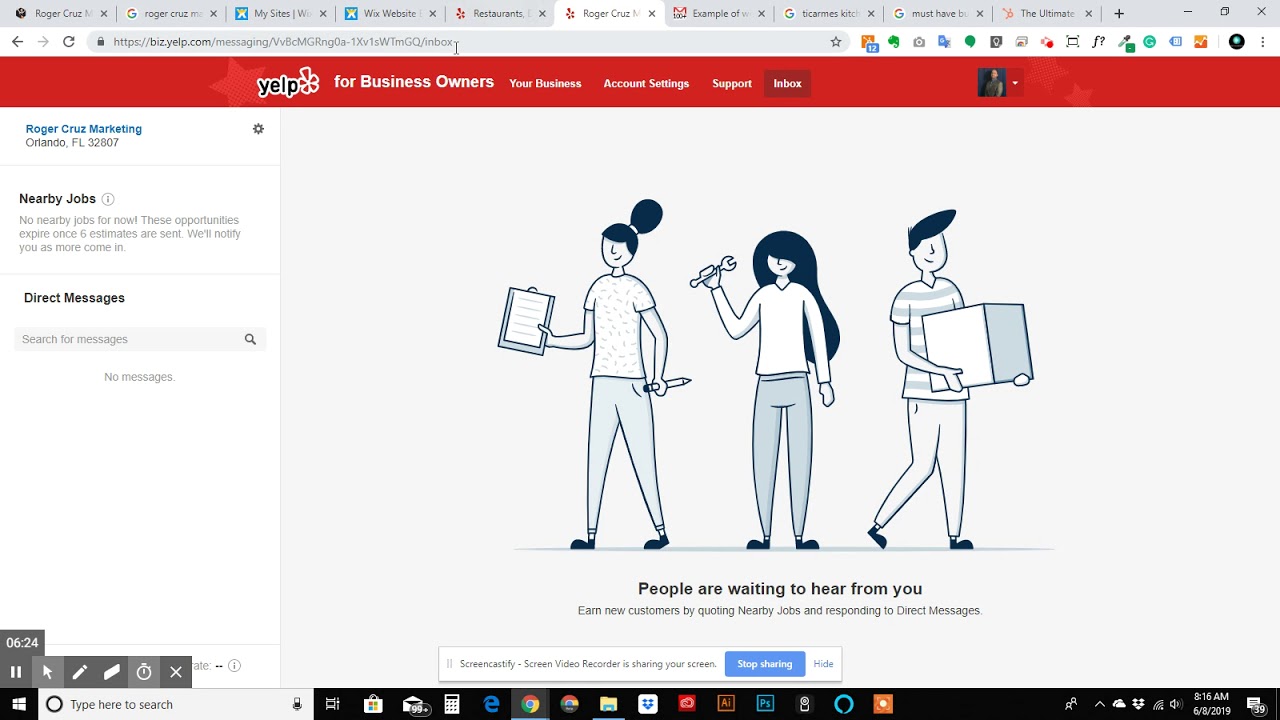Open the gear settings for Roger Cruz Marketing

(x=258, y=129)
